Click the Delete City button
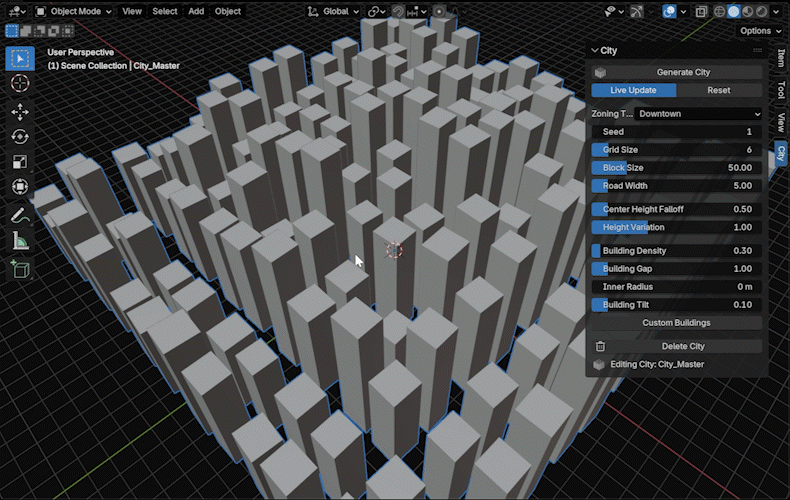790x500 pixels. 677,346
